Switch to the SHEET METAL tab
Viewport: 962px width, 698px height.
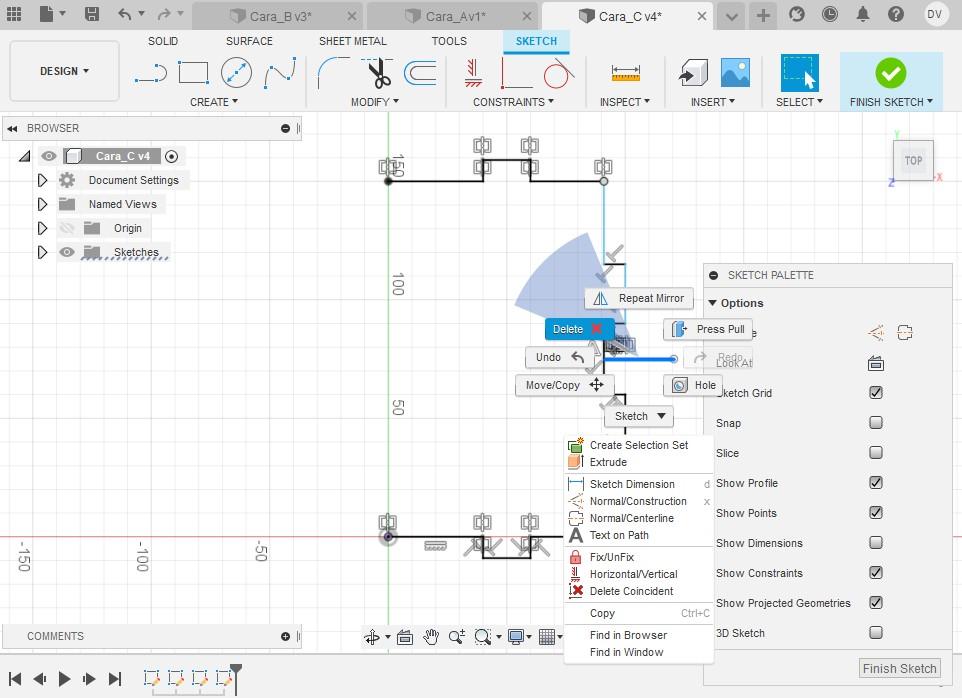tap(353, 41)
